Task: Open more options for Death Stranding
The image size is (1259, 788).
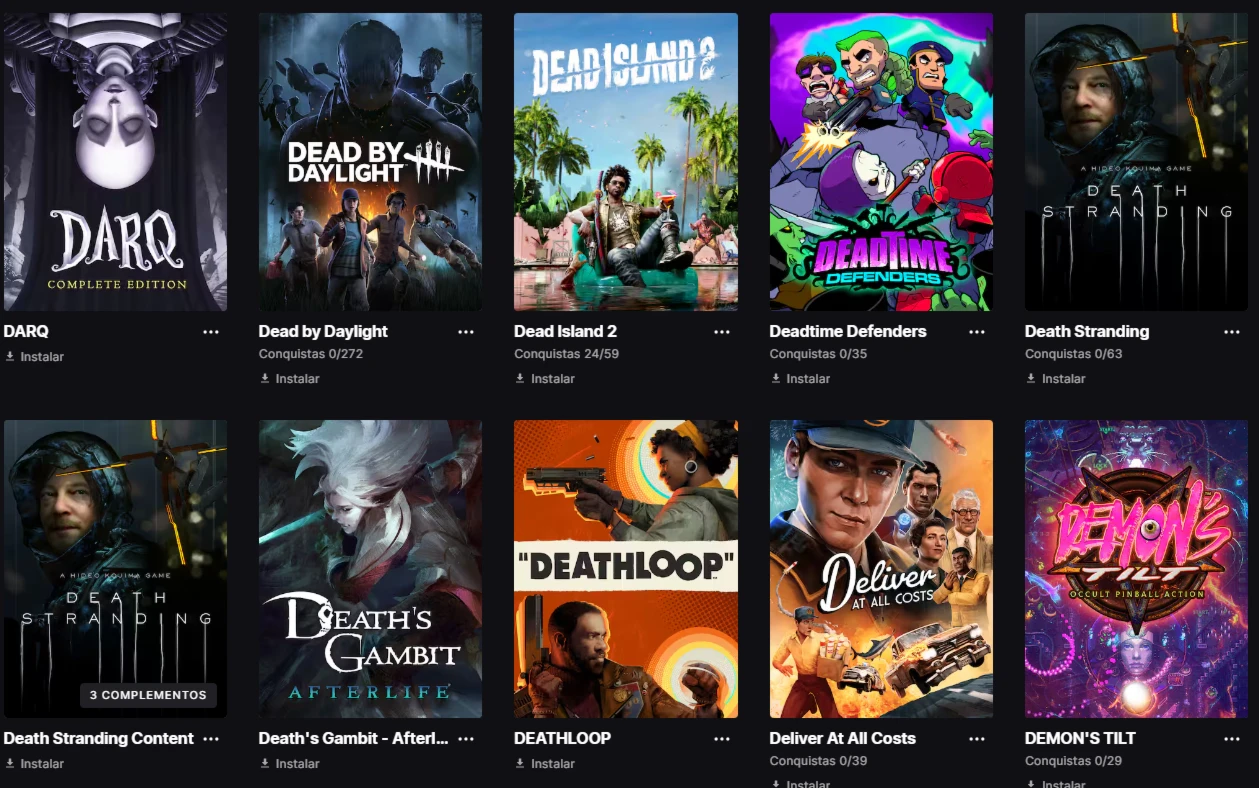Action: pyautogui.click(x=1232, y=332)
